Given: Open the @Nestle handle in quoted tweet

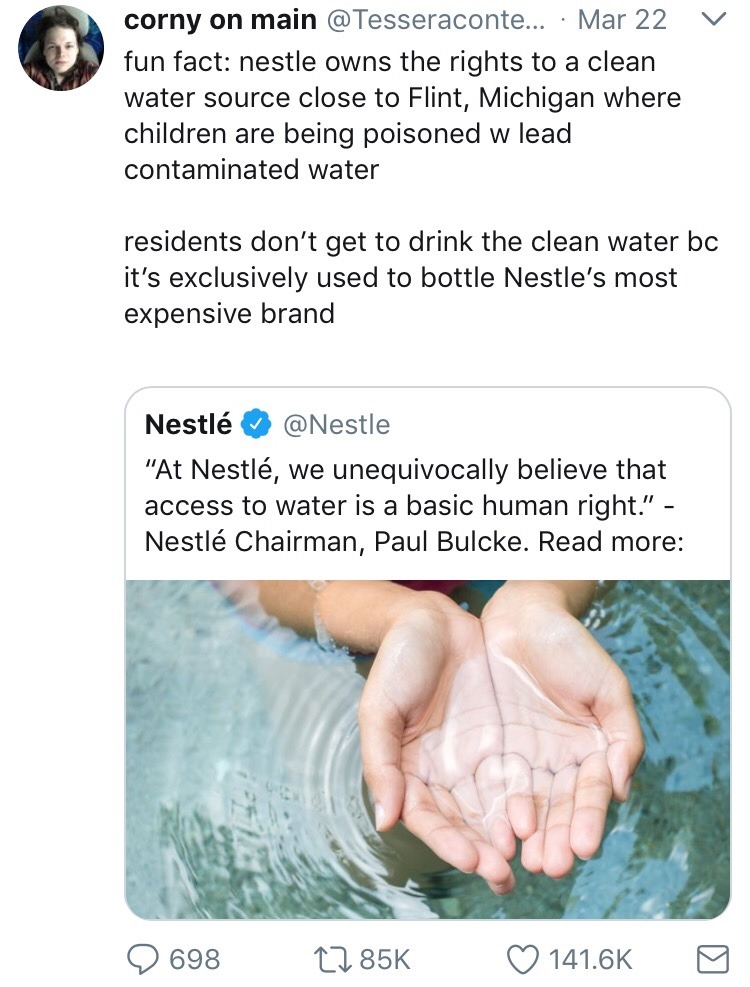Looking at the screenshot, I should click(337, 424).
